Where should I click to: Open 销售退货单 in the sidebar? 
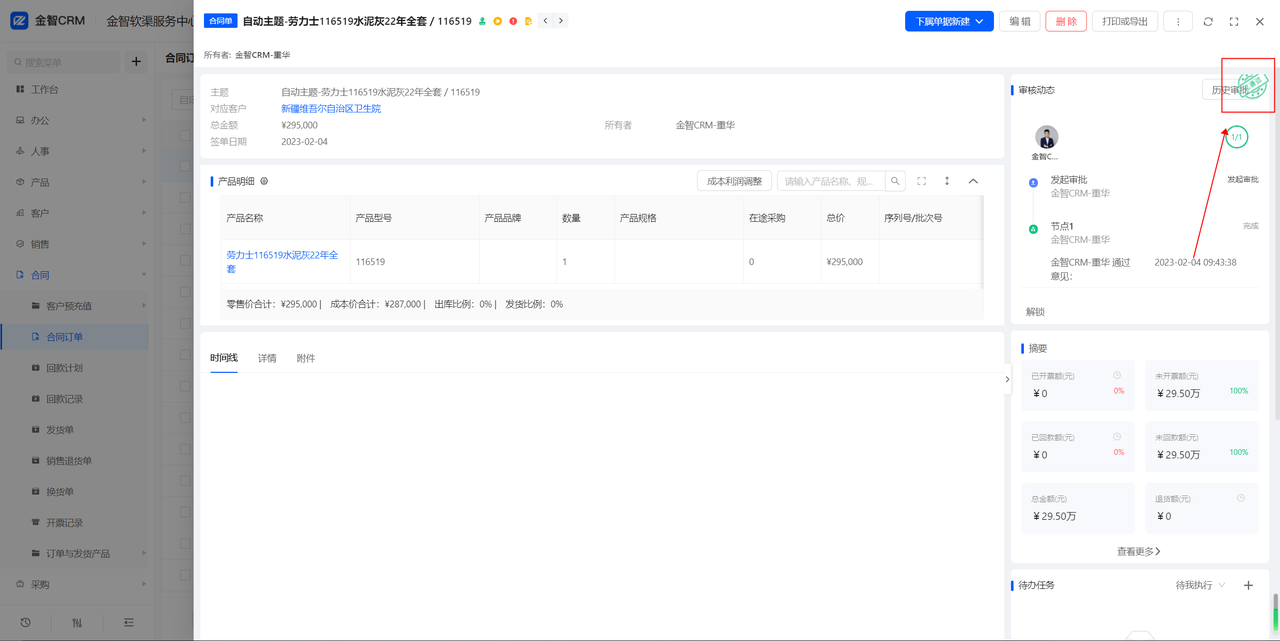75,461
